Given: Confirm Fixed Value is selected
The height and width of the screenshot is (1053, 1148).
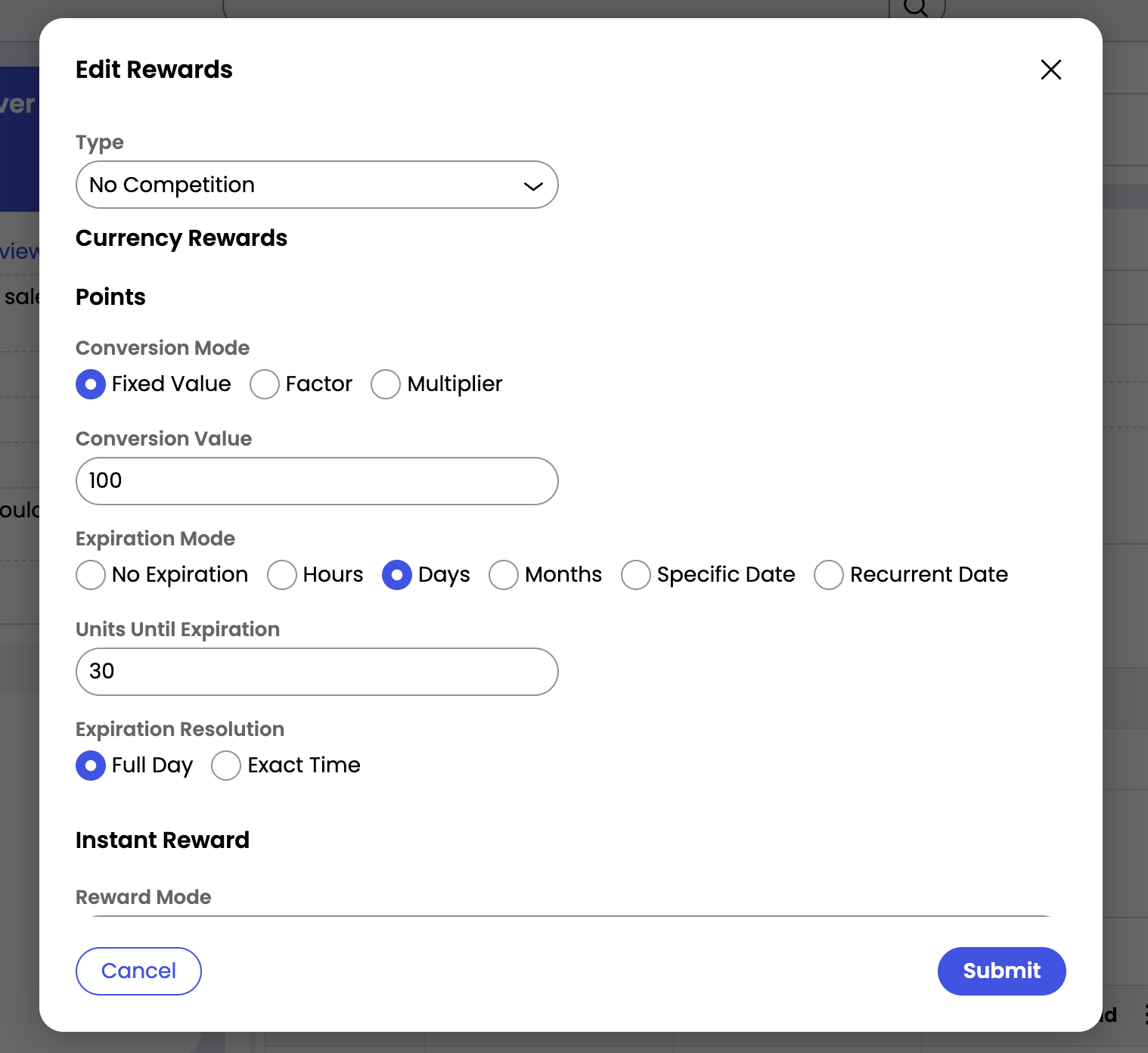Looking at the screenshot, I should 90,384.
